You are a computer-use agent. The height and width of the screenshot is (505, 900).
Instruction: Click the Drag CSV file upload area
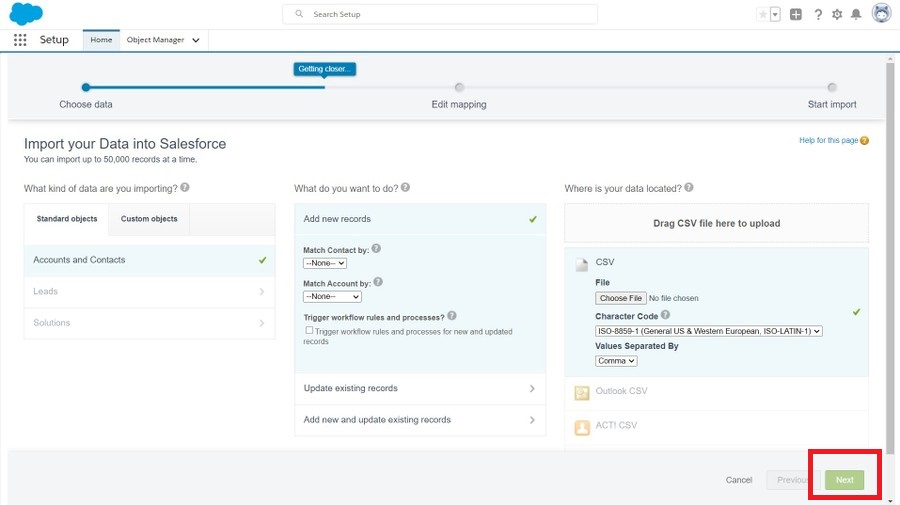pyautogui.click(x=716, y=223)
